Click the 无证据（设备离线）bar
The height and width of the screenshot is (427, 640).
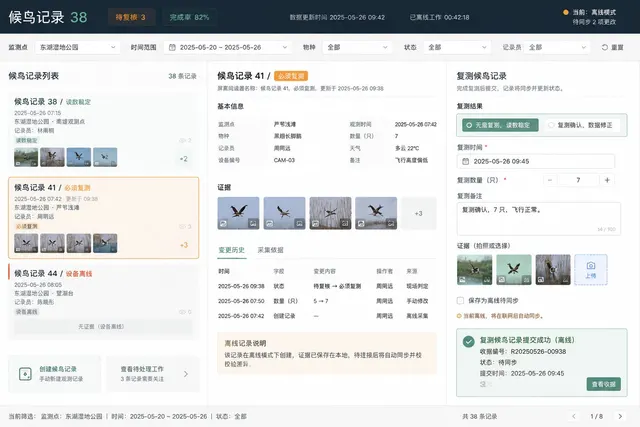coord(103,327)
